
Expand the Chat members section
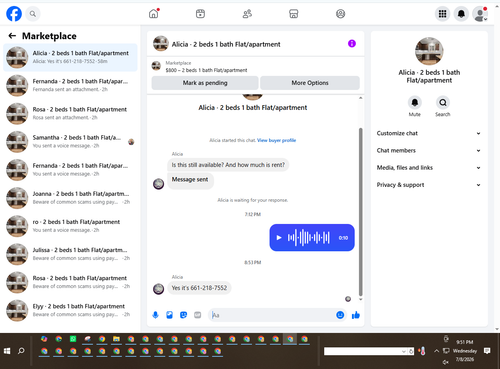tap(429, 151)
